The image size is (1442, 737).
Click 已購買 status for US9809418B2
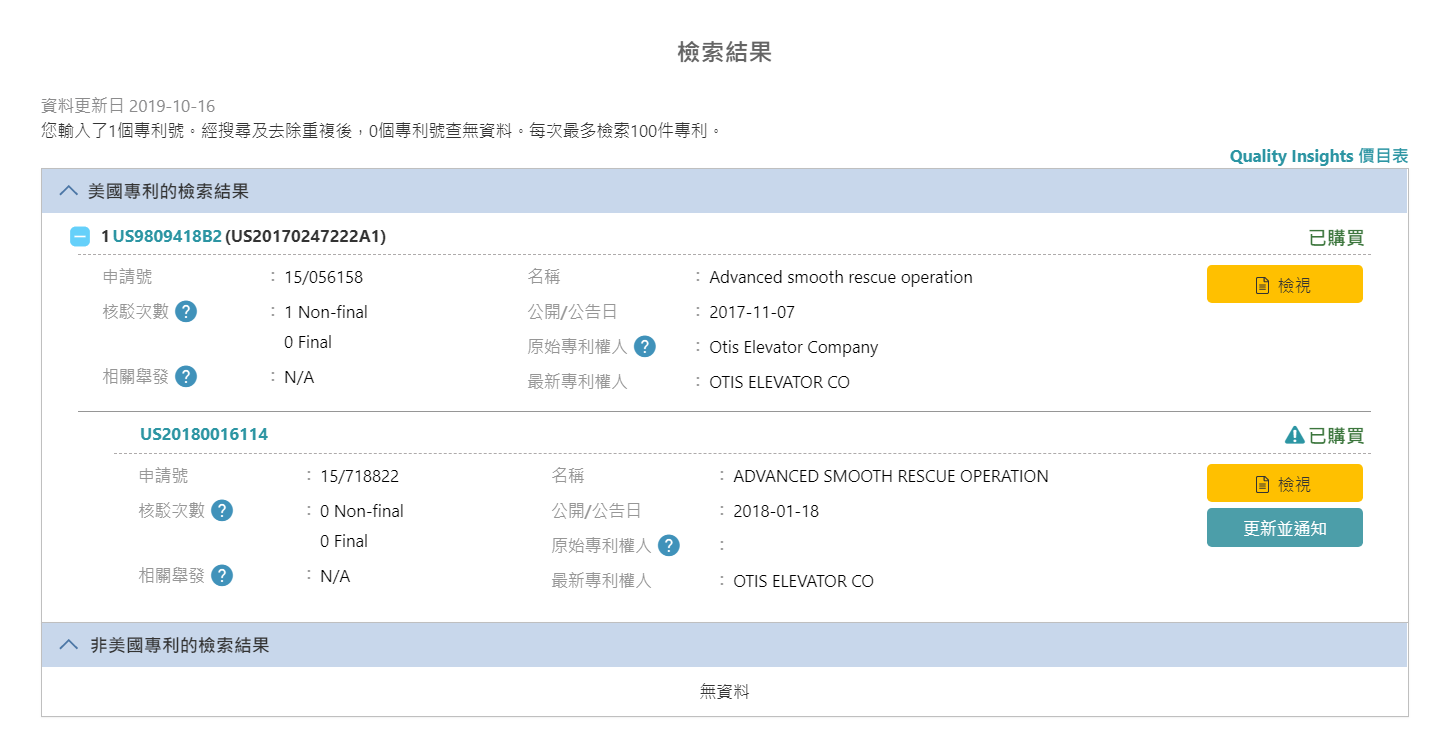click(x=1336, y=238)
